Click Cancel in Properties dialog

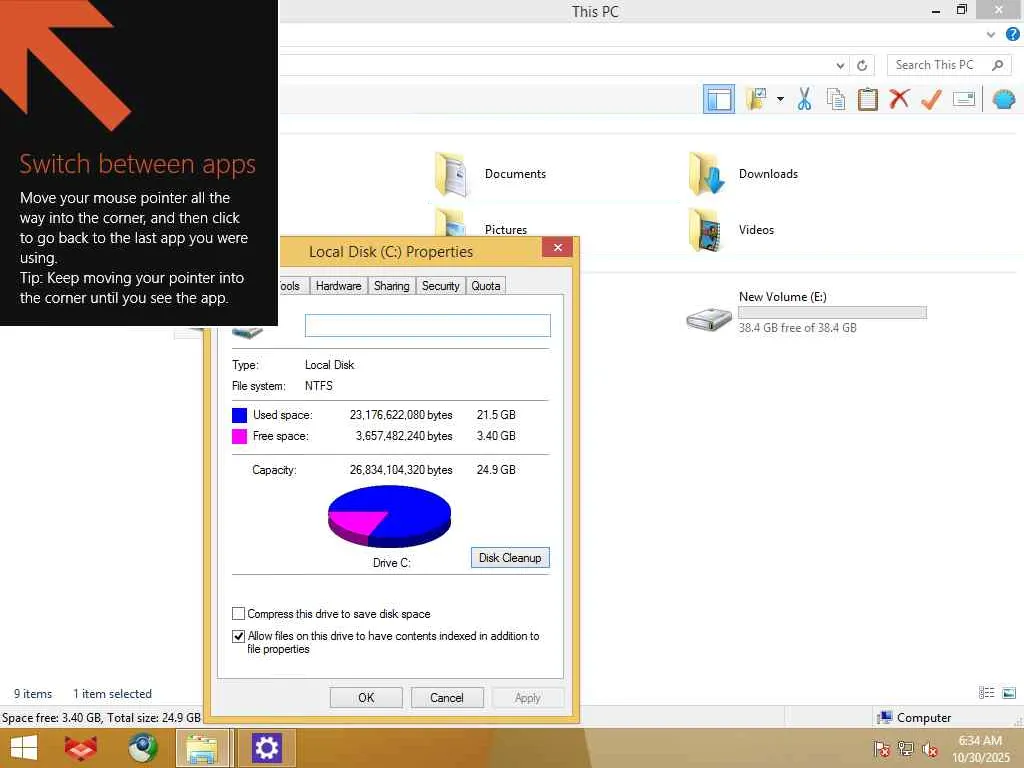click(x=447, y=697)
